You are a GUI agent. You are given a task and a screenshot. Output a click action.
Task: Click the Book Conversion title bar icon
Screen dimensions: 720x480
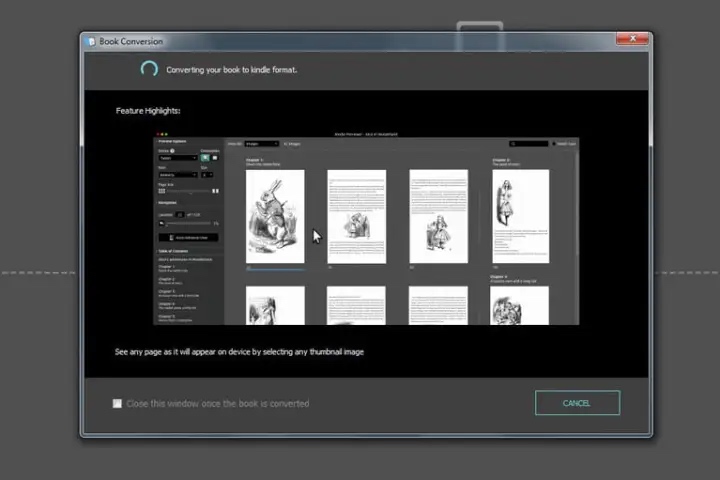(x=91, y=42)
